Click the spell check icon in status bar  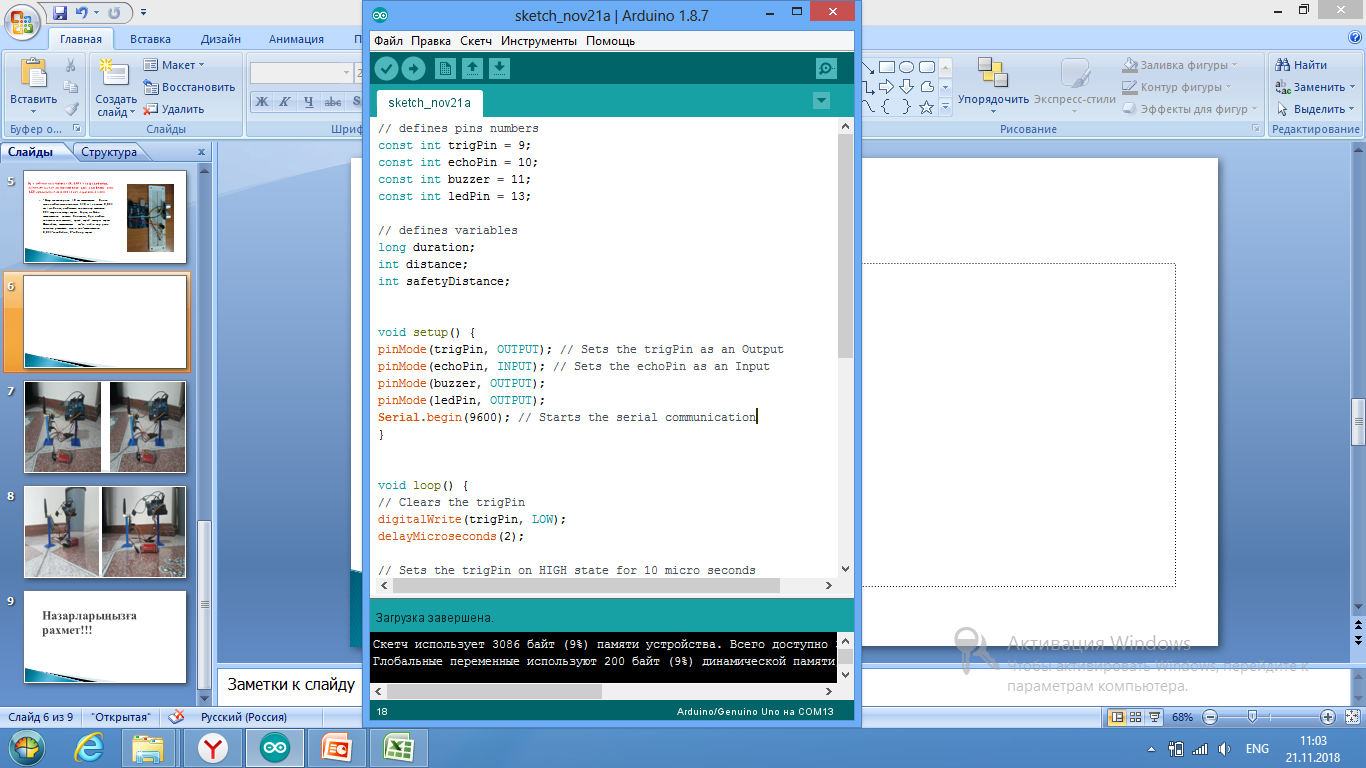coord(176,717)
